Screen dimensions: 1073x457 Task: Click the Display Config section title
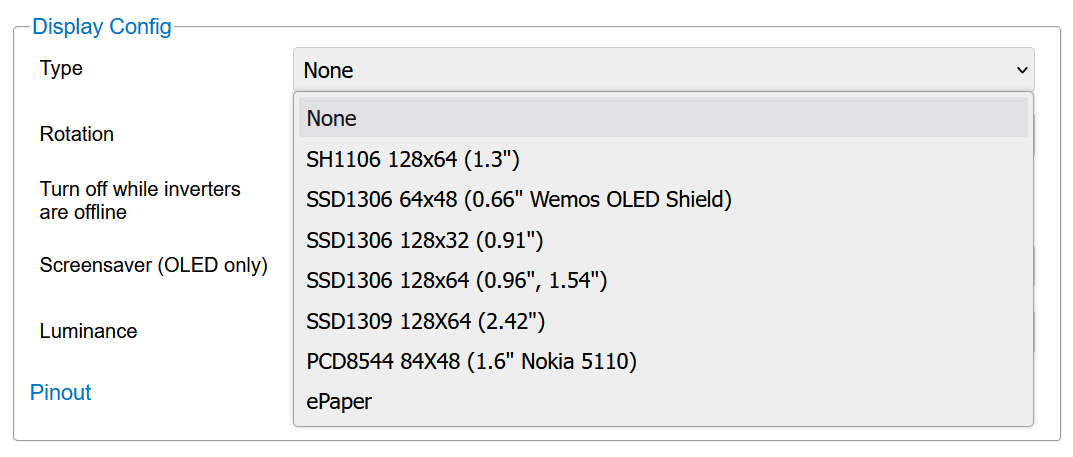102,26
